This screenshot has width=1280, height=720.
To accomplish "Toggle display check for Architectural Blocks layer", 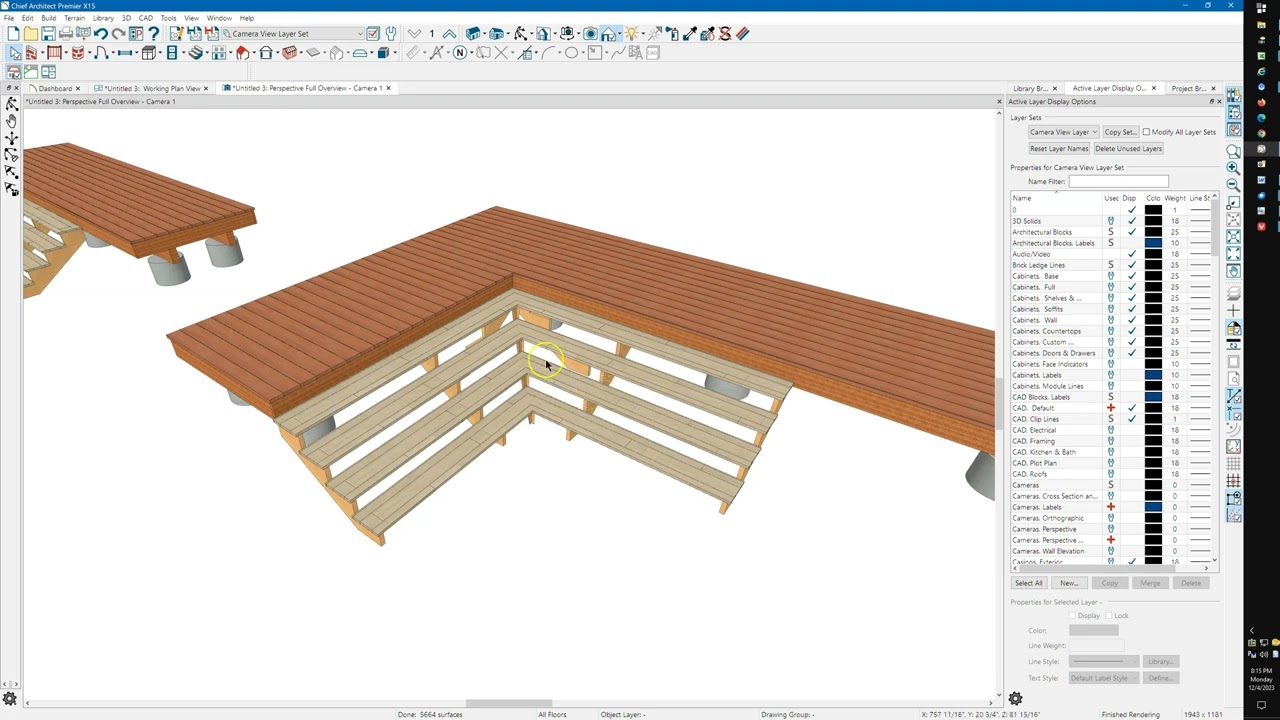I will (1131, 232).
